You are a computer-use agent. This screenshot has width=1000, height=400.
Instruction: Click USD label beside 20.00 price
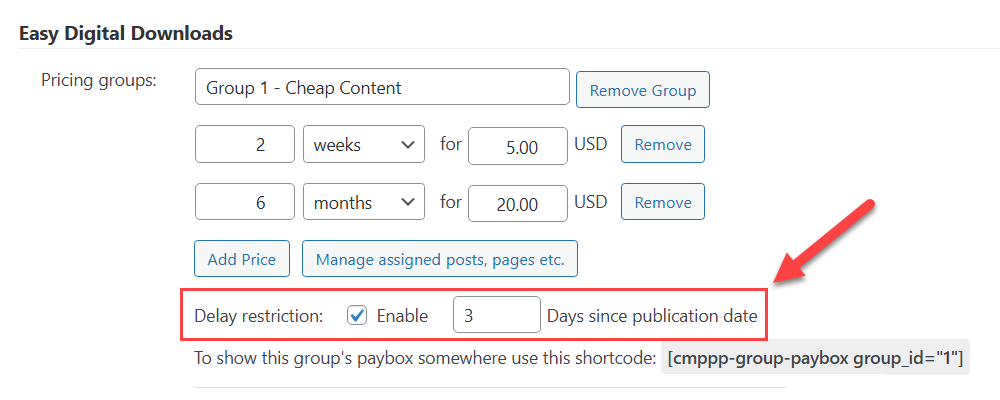click(x=591, y=202)
